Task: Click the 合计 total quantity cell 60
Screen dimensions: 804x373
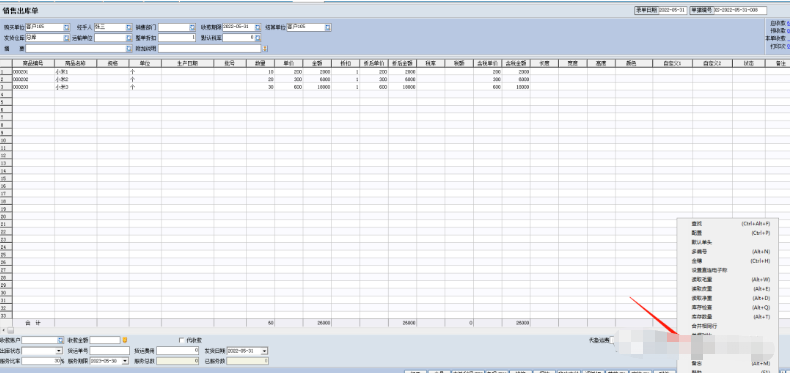Action: click(260, 323)
